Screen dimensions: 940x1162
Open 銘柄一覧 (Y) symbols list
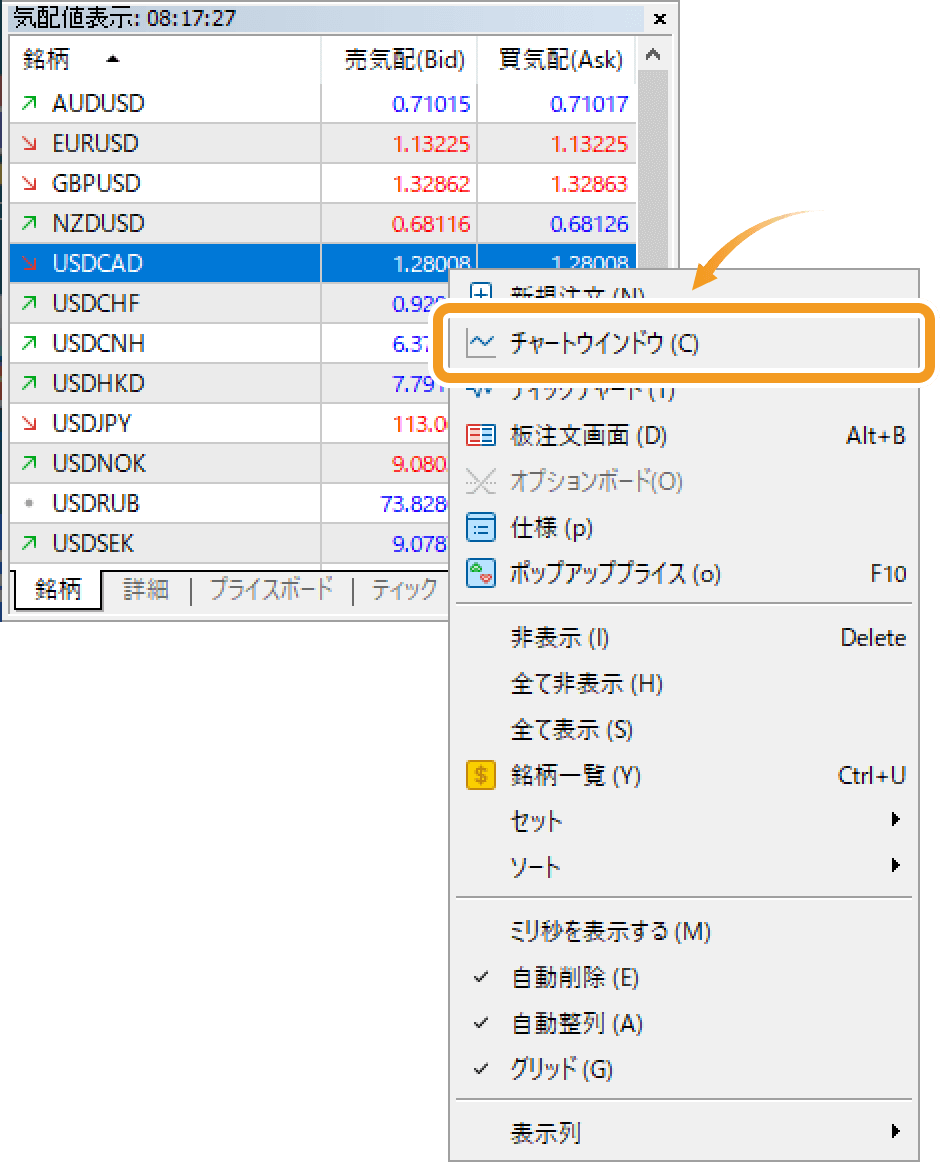(x=683, y=776)
